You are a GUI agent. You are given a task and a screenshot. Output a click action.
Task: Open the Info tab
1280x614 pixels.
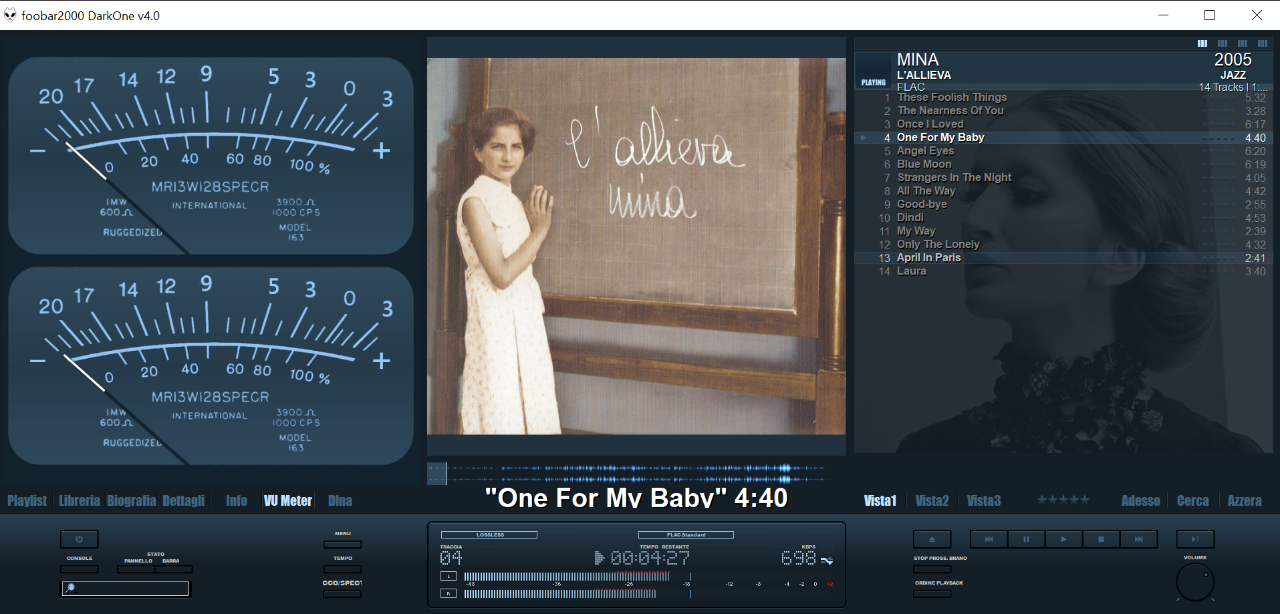[x=237, y=501]
